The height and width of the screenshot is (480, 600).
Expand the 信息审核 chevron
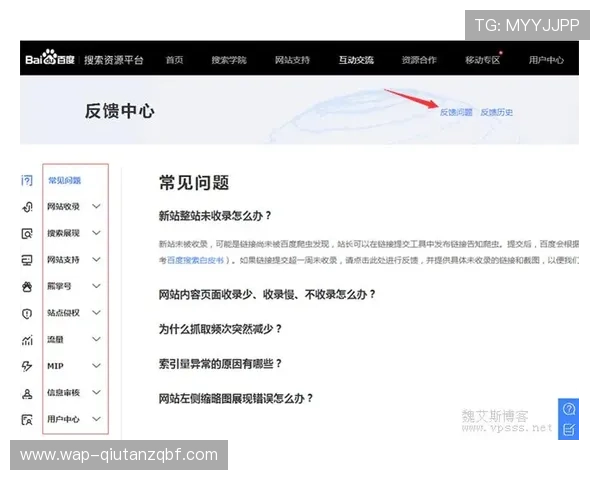click(96, 392)
